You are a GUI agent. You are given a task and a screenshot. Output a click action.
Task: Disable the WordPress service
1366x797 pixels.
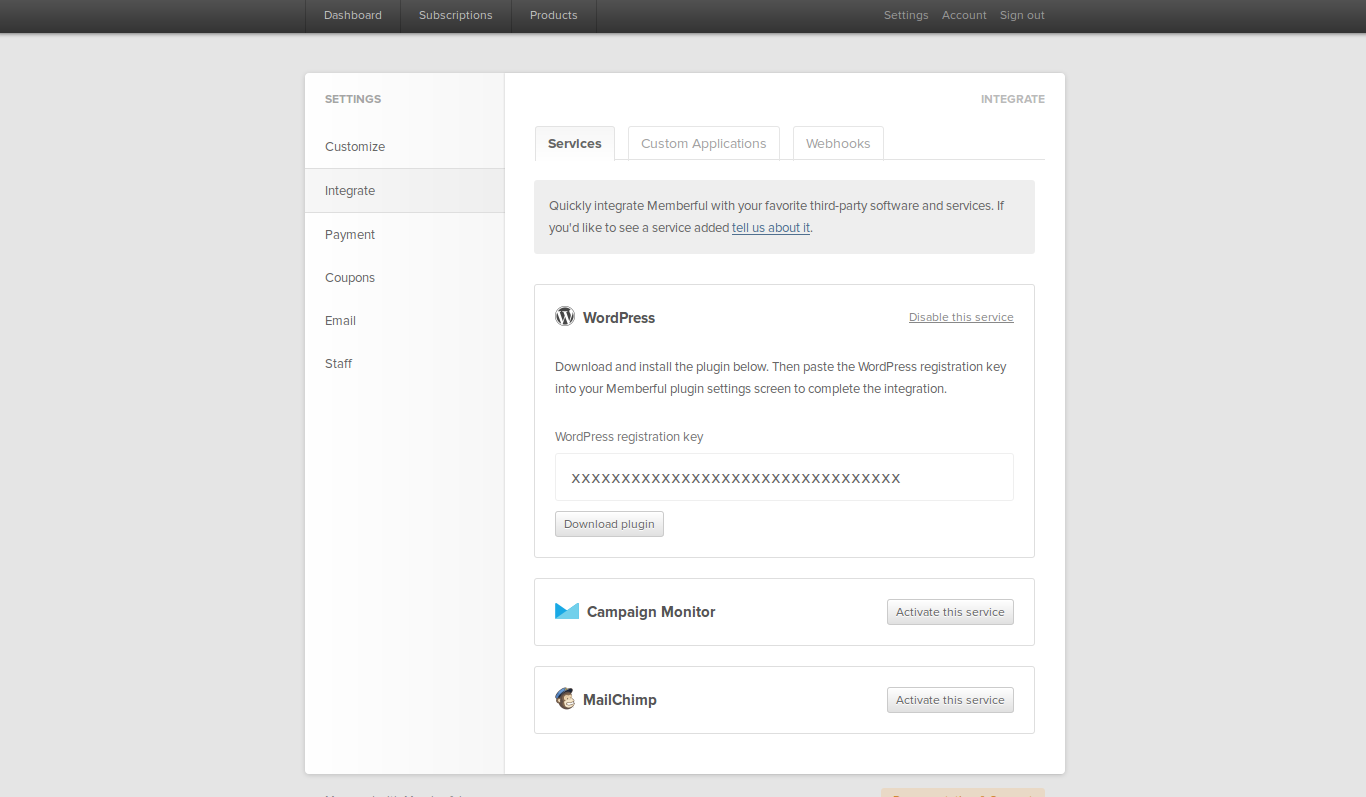961,317
